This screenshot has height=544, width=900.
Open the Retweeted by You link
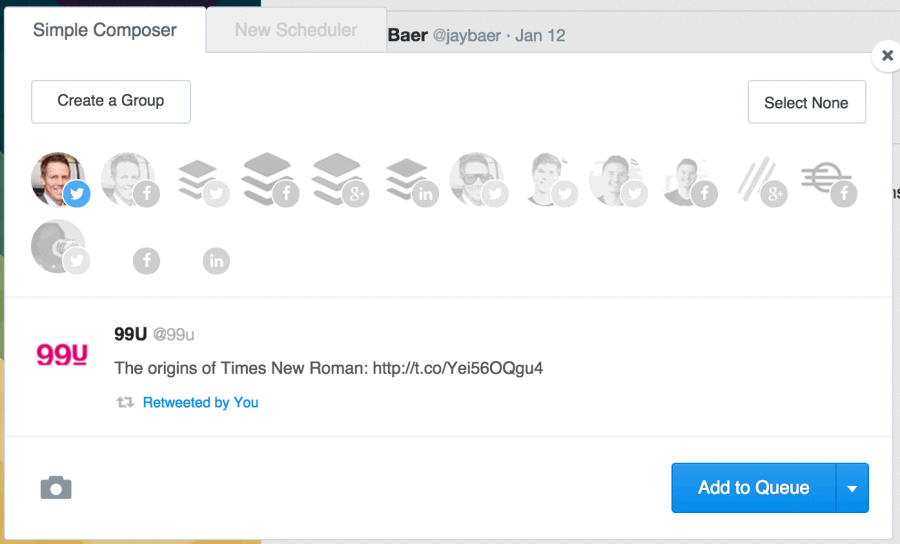(200, 403)
